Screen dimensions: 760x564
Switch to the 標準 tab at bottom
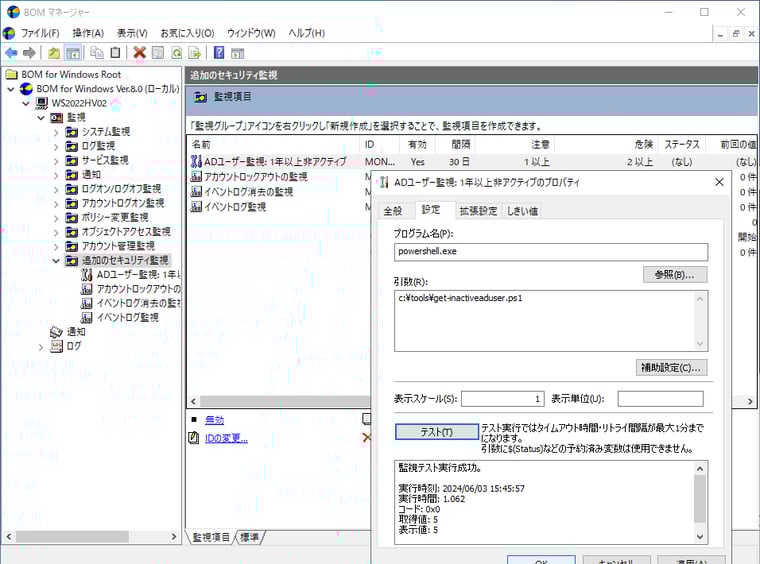coord(250,537)
